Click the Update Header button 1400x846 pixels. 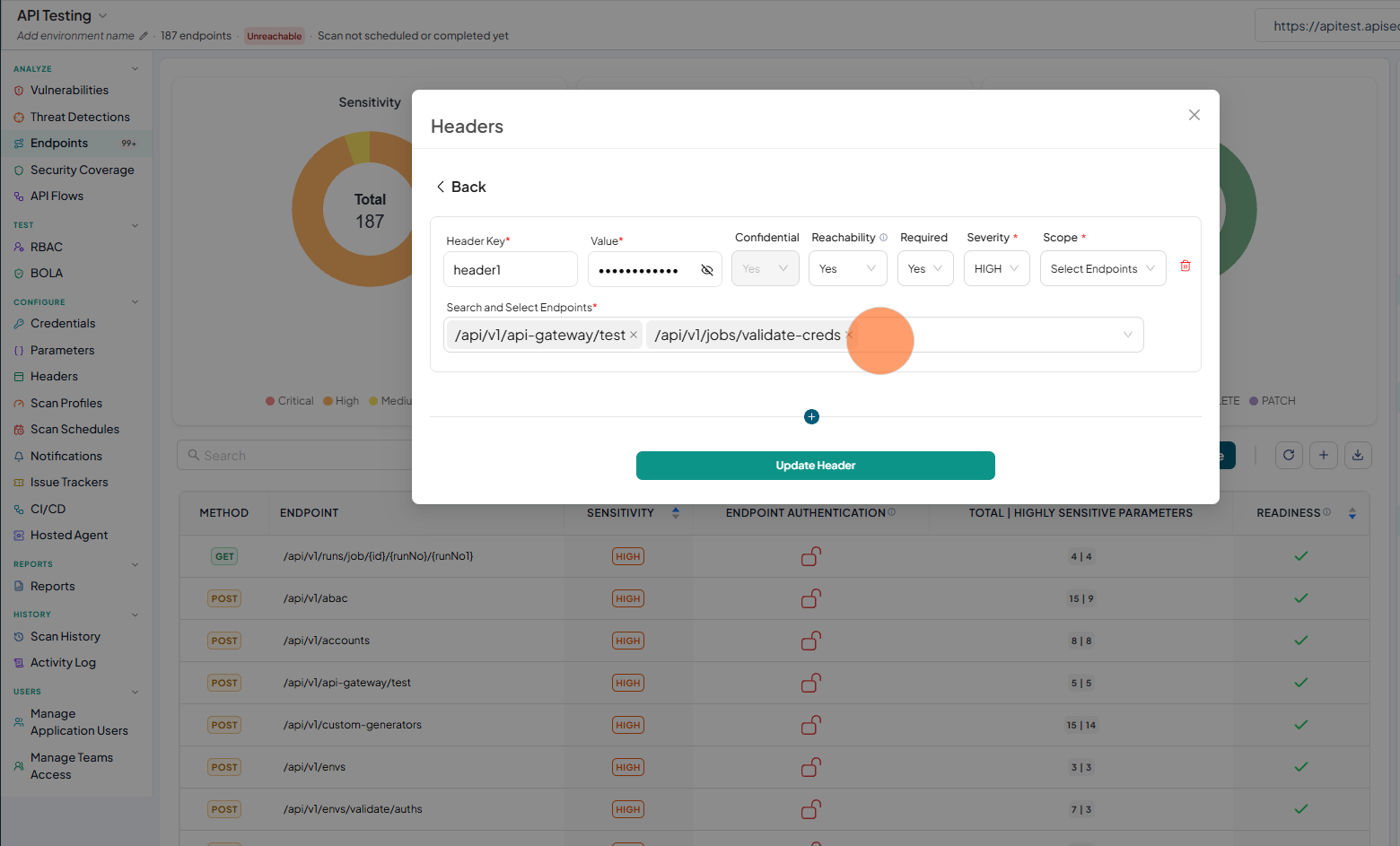(815, 466)
